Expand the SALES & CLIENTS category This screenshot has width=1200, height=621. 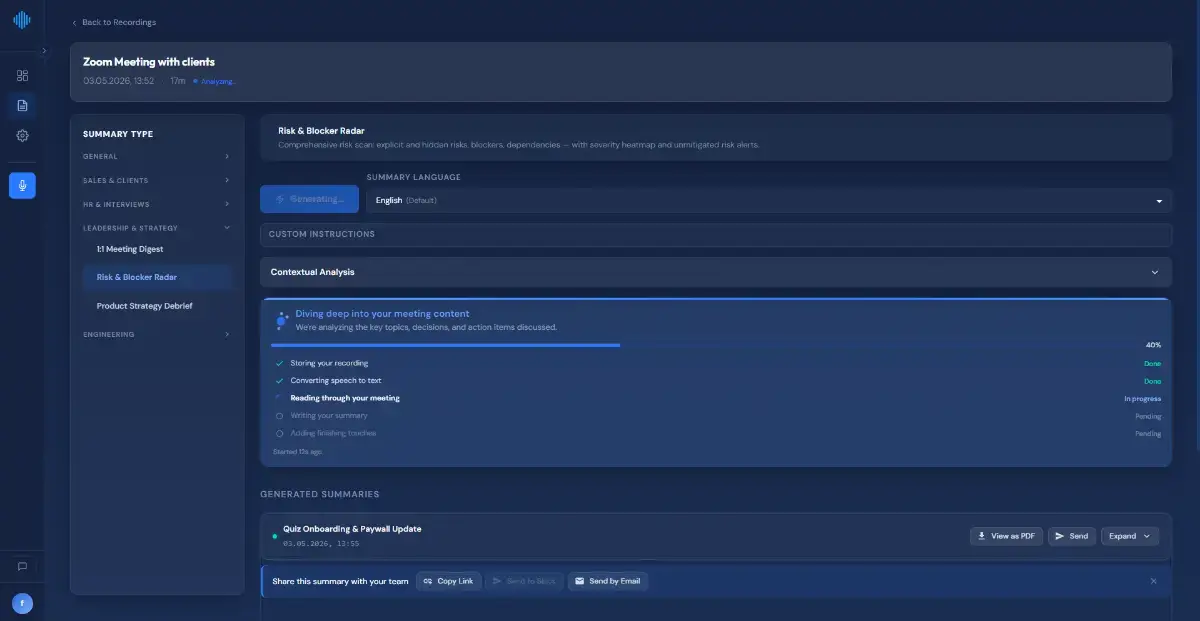click(x=156, y=180)
